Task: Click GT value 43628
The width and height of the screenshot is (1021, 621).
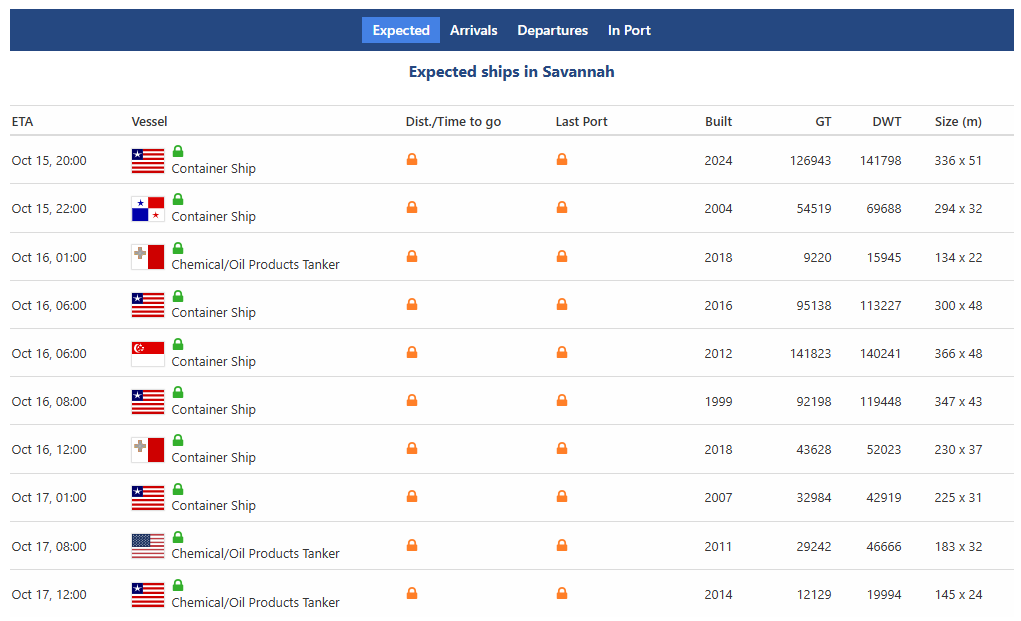Action: [x=814, y=449]
